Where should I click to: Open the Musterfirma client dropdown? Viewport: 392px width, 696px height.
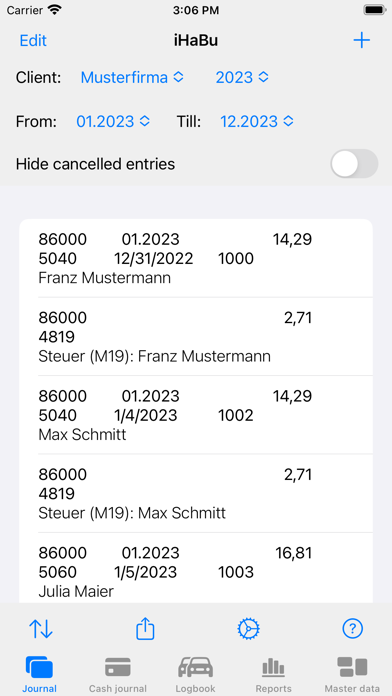pyautogui.click(x=132, y=78)
